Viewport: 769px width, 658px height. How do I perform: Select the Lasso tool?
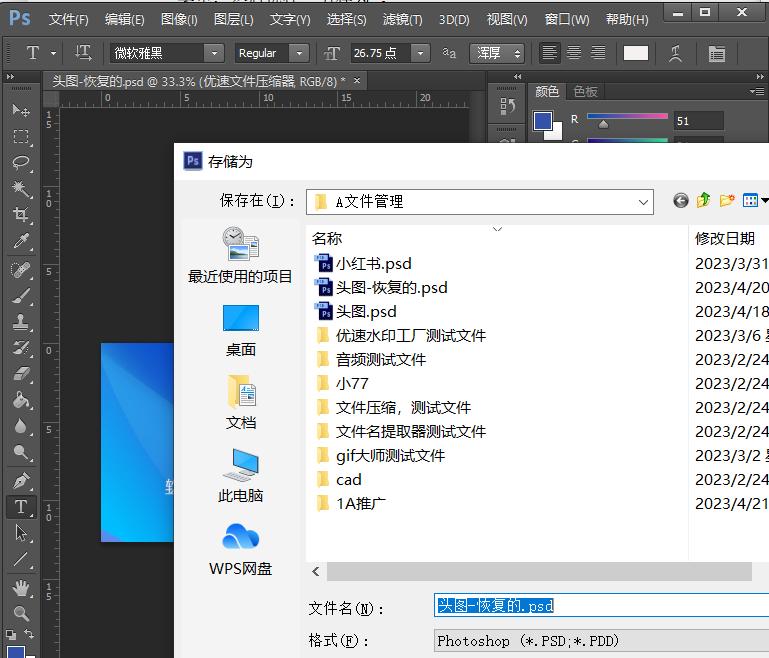tap(20, 162)
